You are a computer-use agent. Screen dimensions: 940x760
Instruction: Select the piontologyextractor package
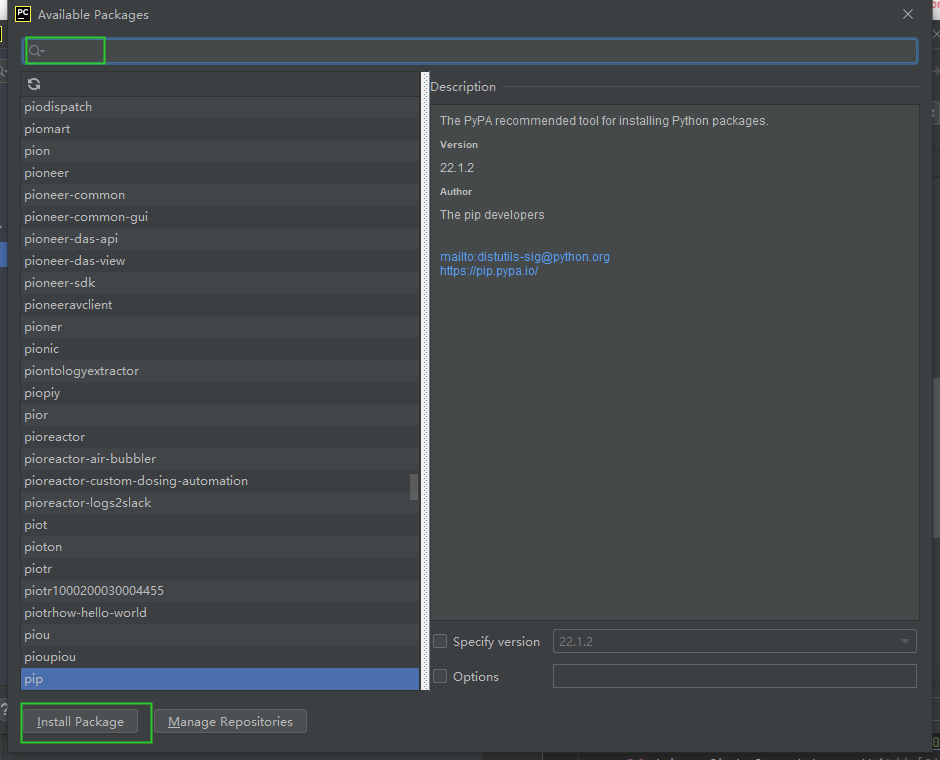click(x=220, y=371)
